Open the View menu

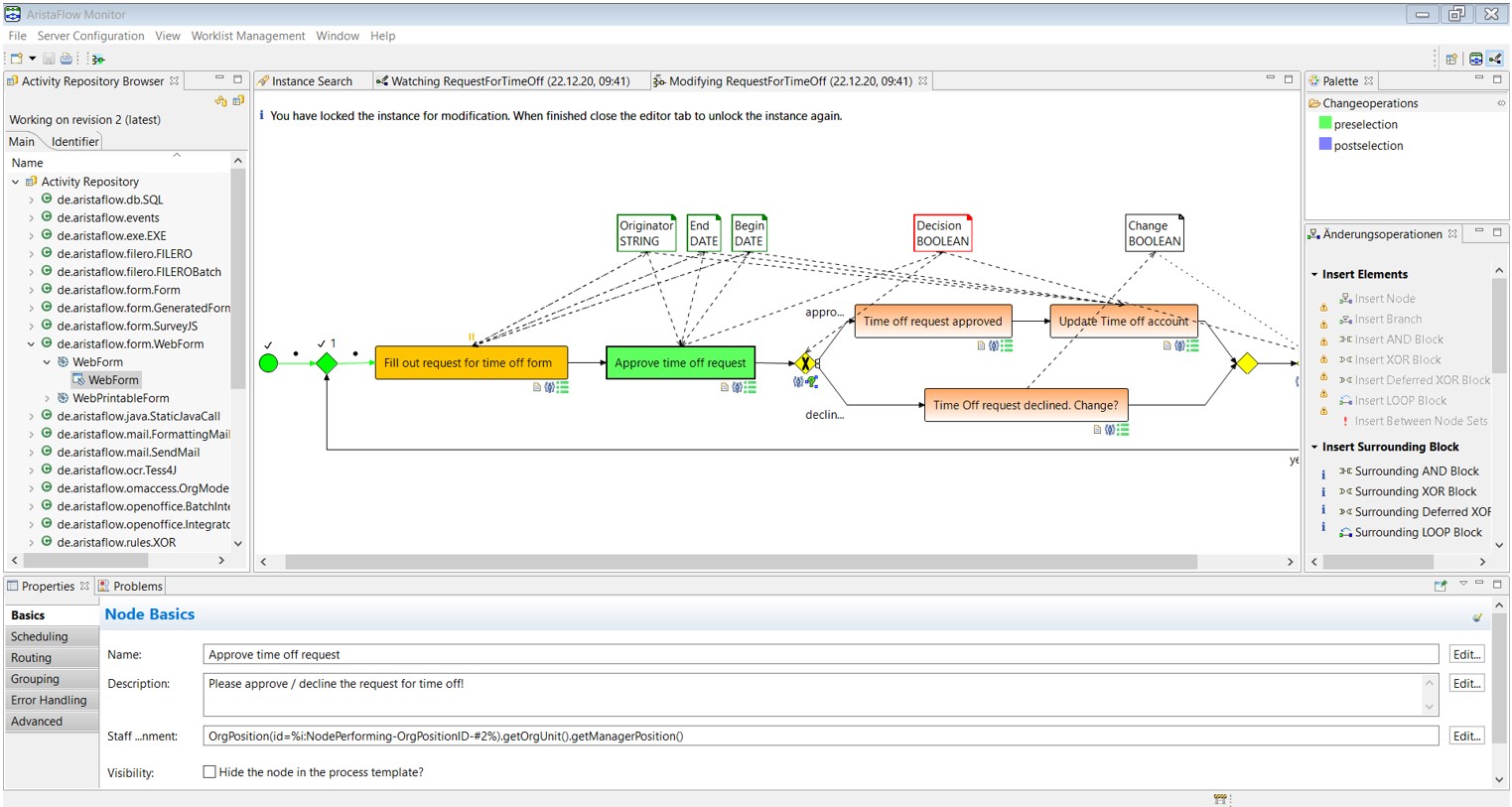tap(168, 36)
